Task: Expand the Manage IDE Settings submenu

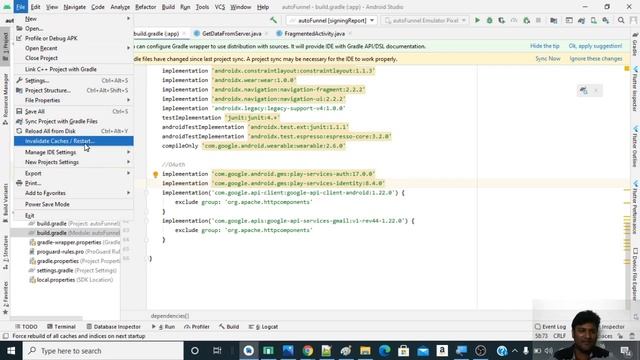Action: click(73, 152)
